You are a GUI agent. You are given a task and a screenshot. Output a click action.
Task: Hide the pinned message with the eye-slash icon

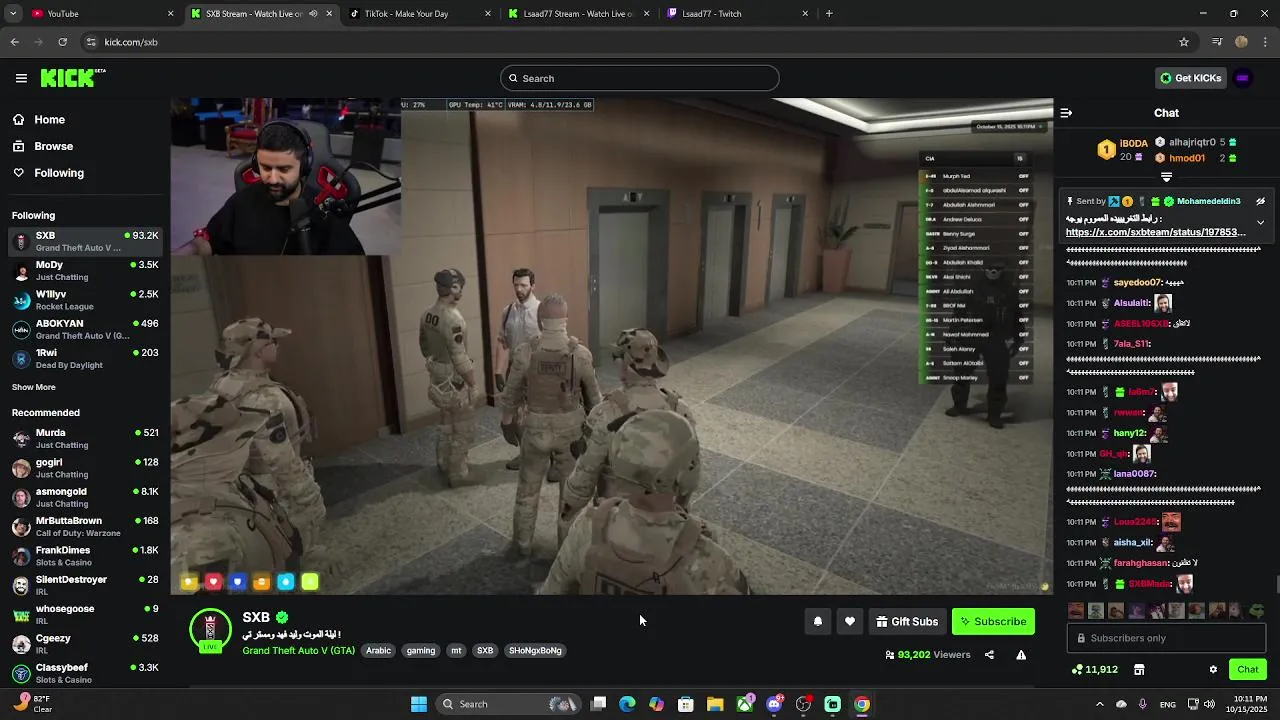click(1261, 201)
